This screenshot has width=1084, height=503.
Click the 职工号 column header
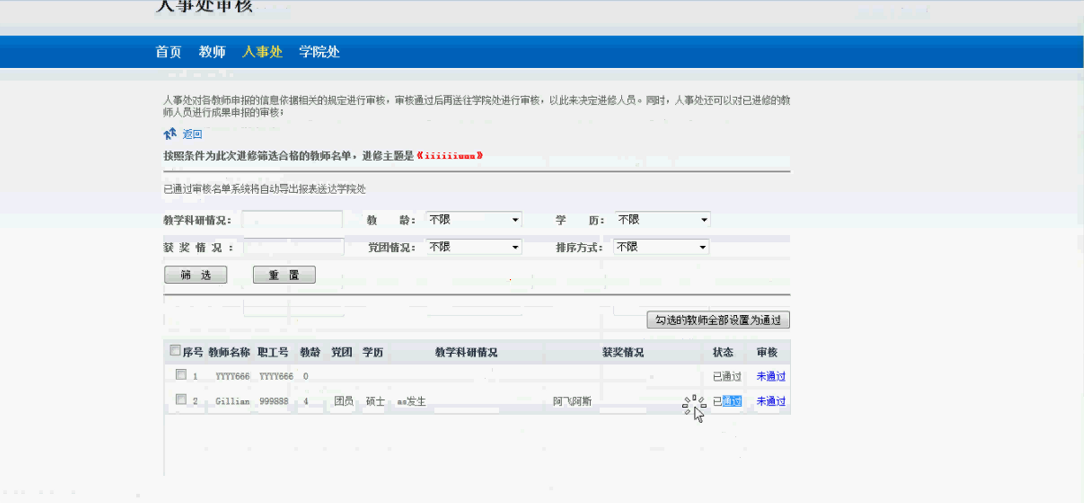[273, 352]
